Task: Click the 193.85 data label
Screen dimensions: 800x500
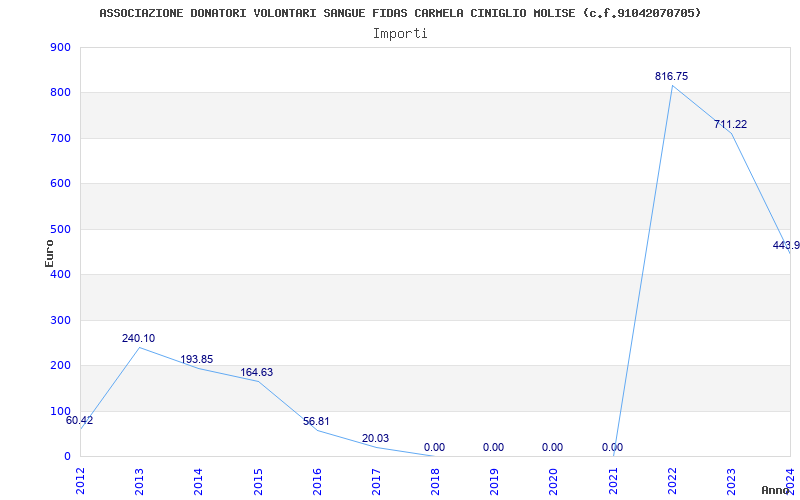Action: click(x=196, y=360)
